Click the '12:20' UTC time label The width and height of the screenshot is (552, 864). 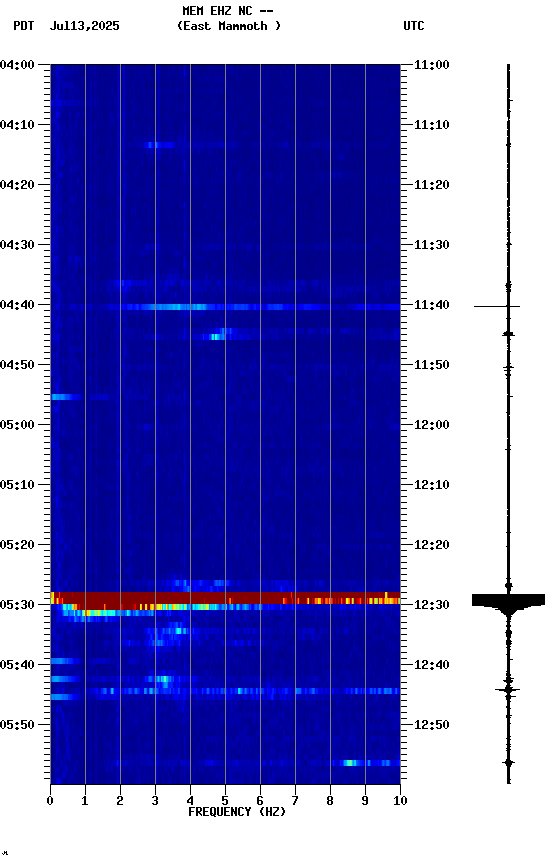pyautogui.click(x=432, y=545)
